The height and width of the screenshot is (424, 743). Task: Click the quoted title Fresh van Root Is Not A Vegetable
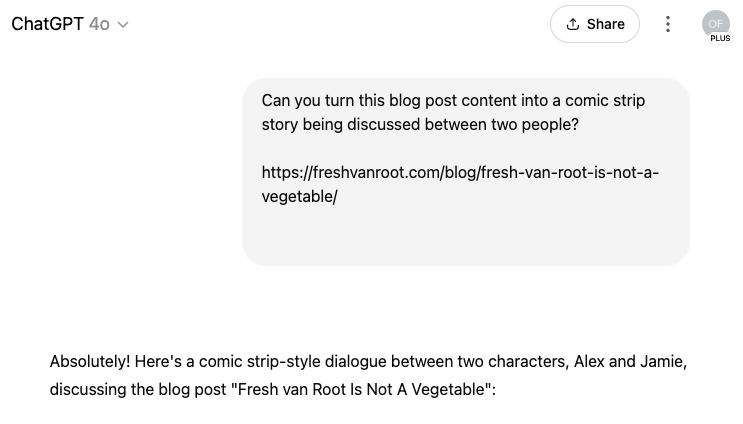tap(361, 389)
